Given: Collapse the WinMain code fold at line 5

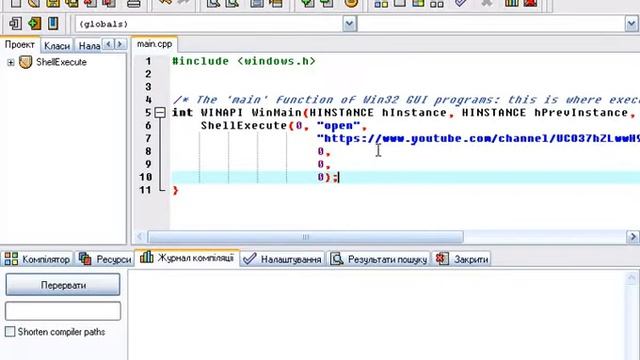Looking at the screenshot, I should (160, 113).
